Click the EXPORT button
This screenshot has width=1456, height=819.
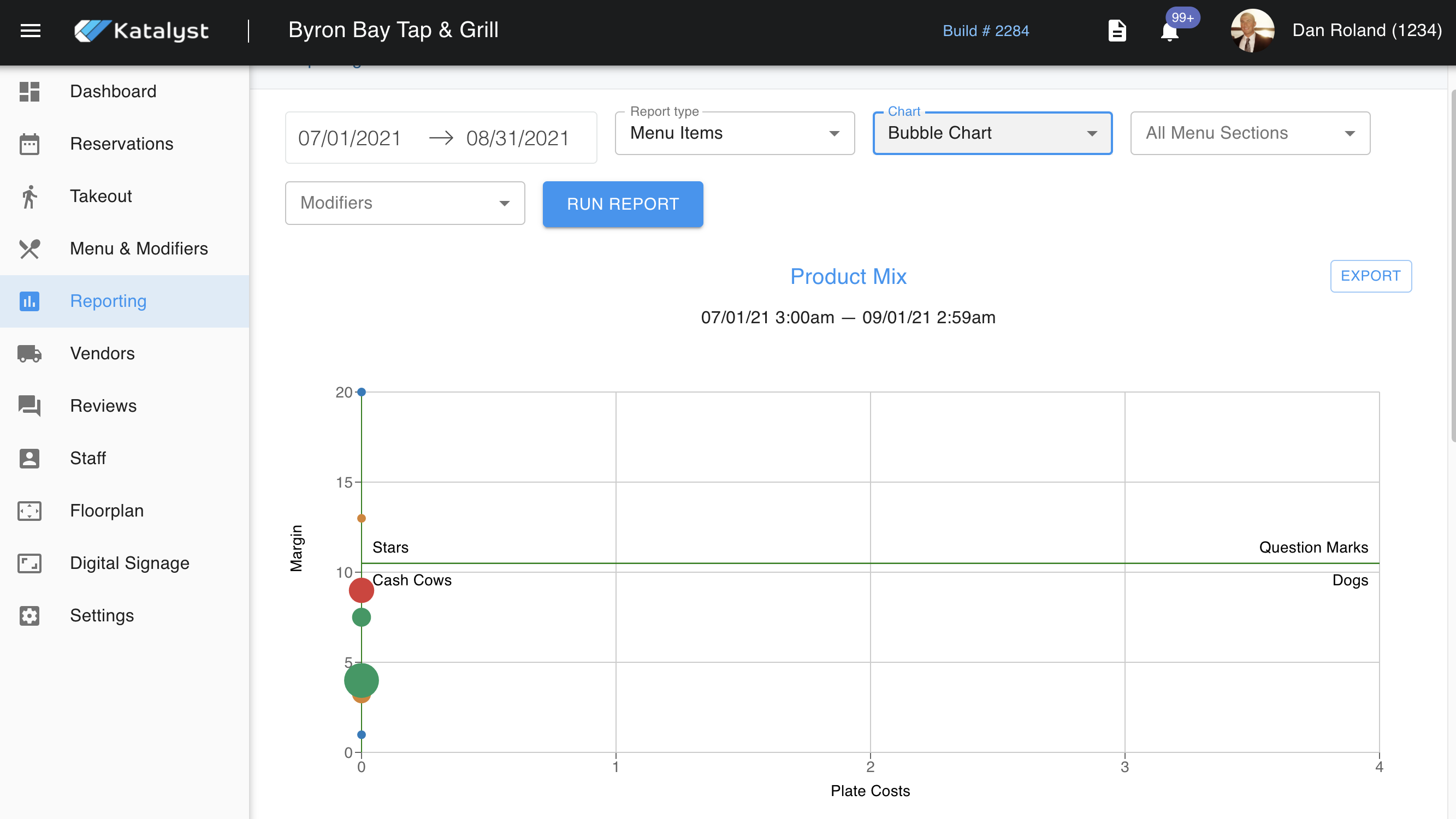point(1370,276)
